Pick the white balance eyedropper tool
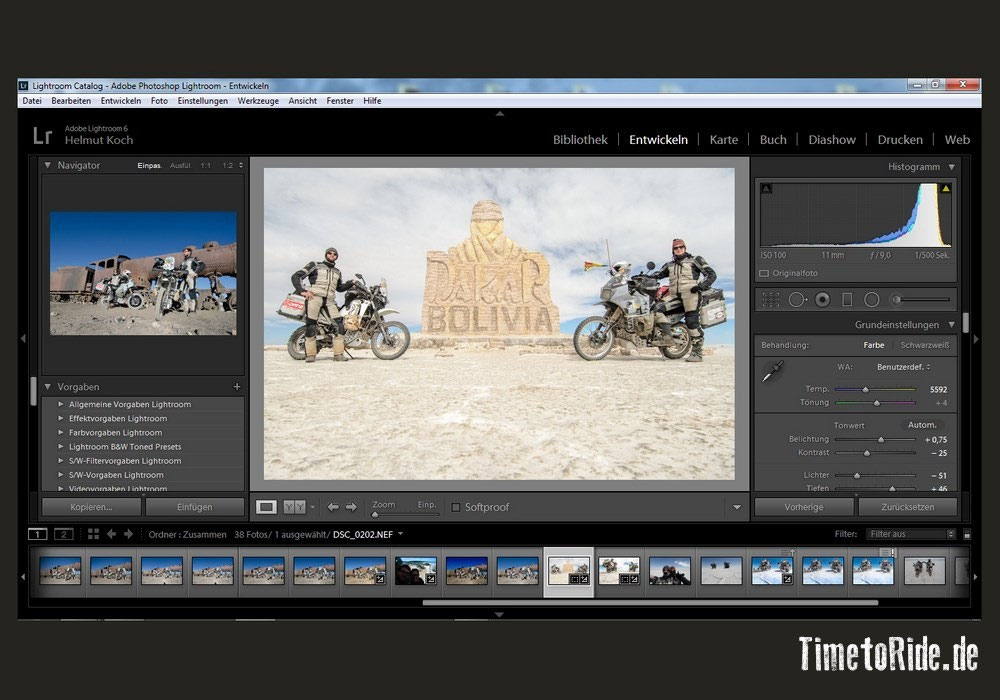The image size is (1000, 700). coord(771,374)
